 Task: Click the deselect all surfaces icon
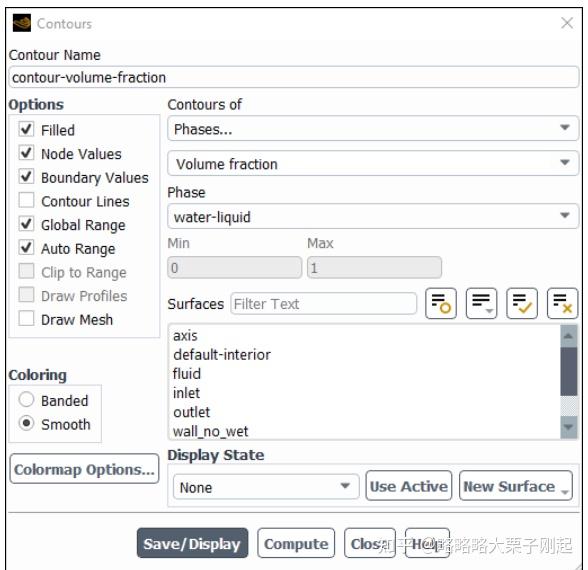[x=562, y=303]
